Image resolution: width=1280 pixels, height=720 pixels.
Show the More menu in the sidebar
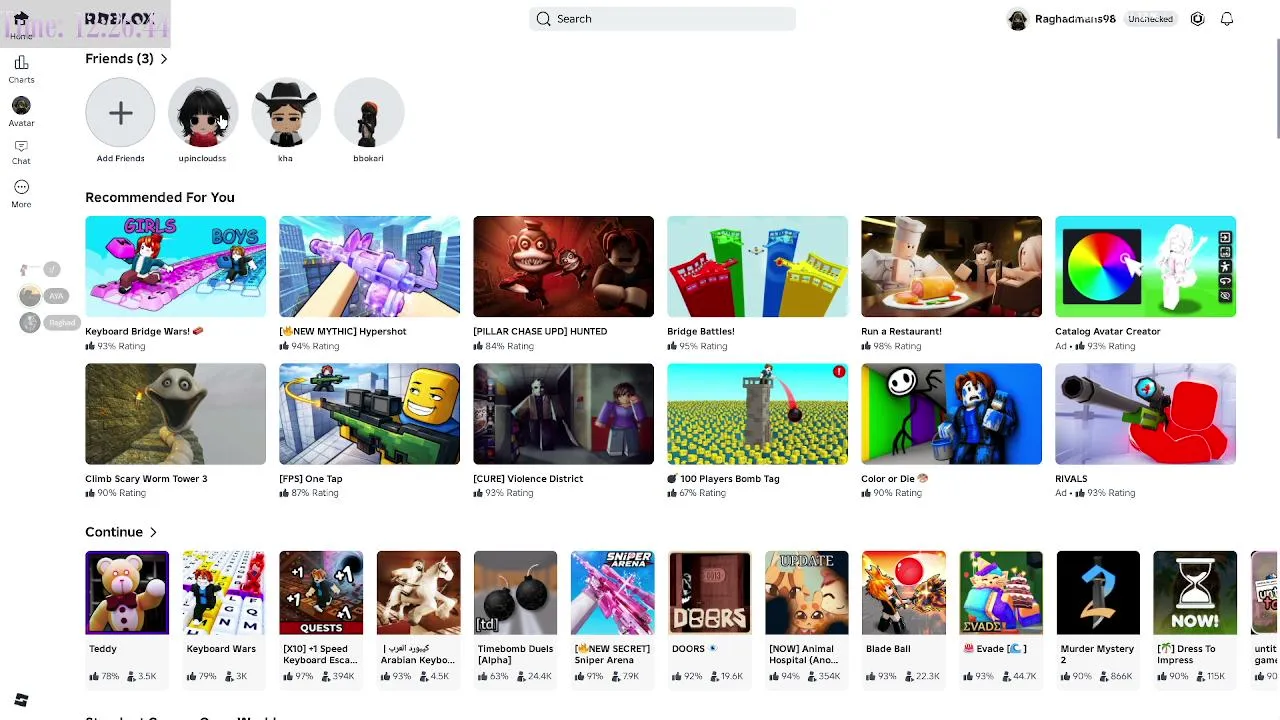coord(21,193)
